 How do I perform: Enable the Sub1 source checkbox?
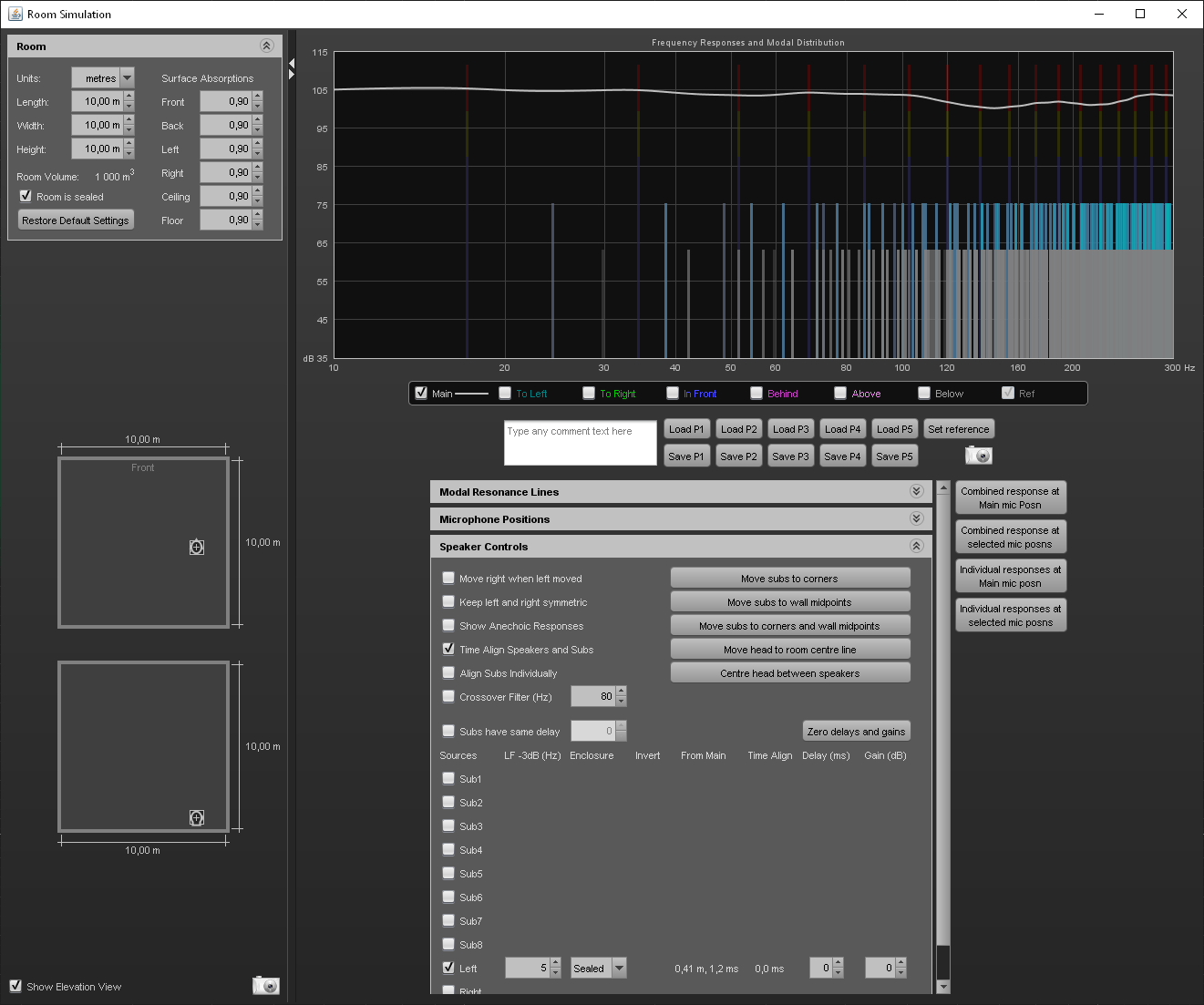[448, 778]
